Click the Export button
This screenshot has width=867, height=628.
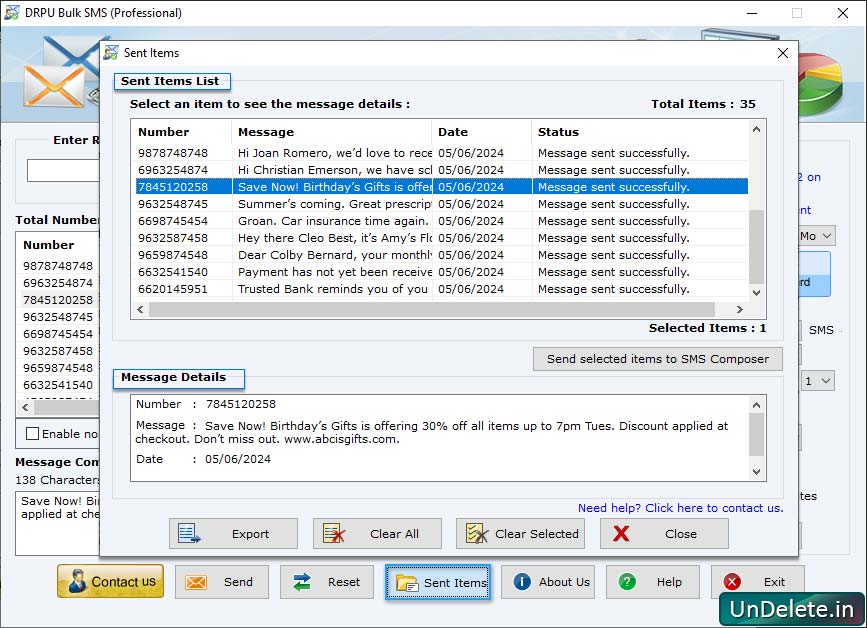point(233,533)
